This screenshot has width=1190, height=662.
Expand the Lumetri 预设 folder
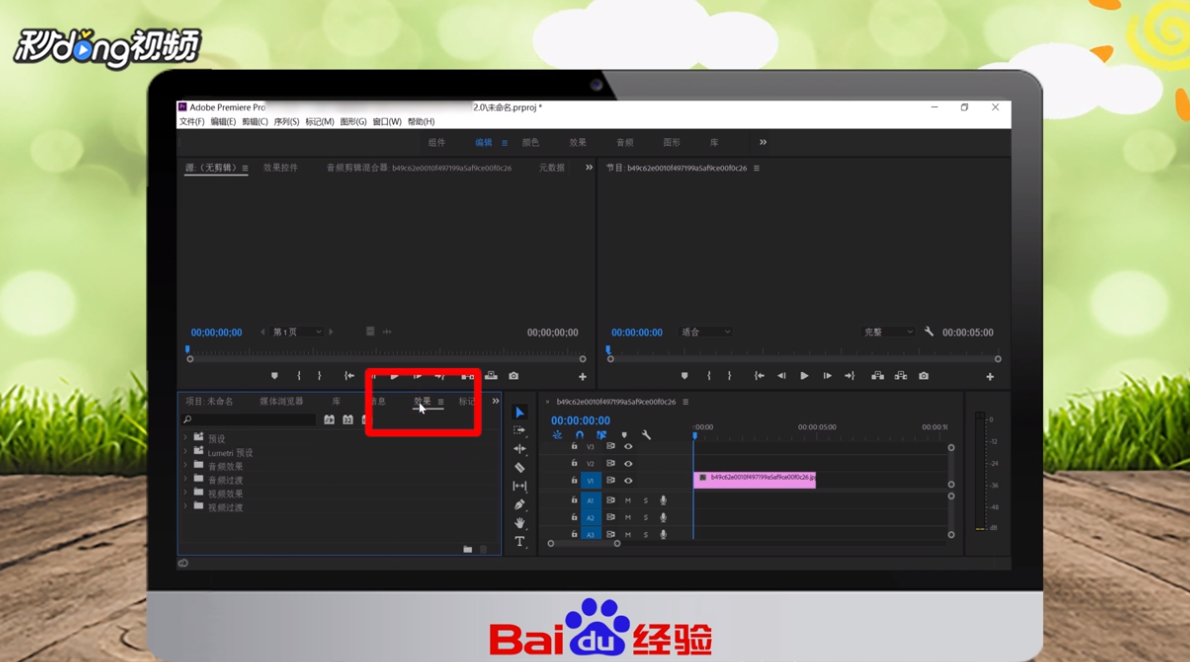185,452
